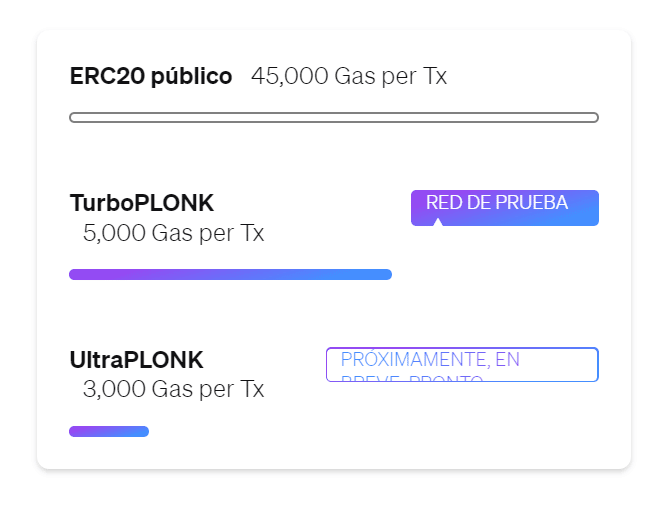Screen dimensions: 671x506
Task: Click the small pointer notch on RED DE PRUEBA badge
Action: pyautogui.click(x=437, y=222)
